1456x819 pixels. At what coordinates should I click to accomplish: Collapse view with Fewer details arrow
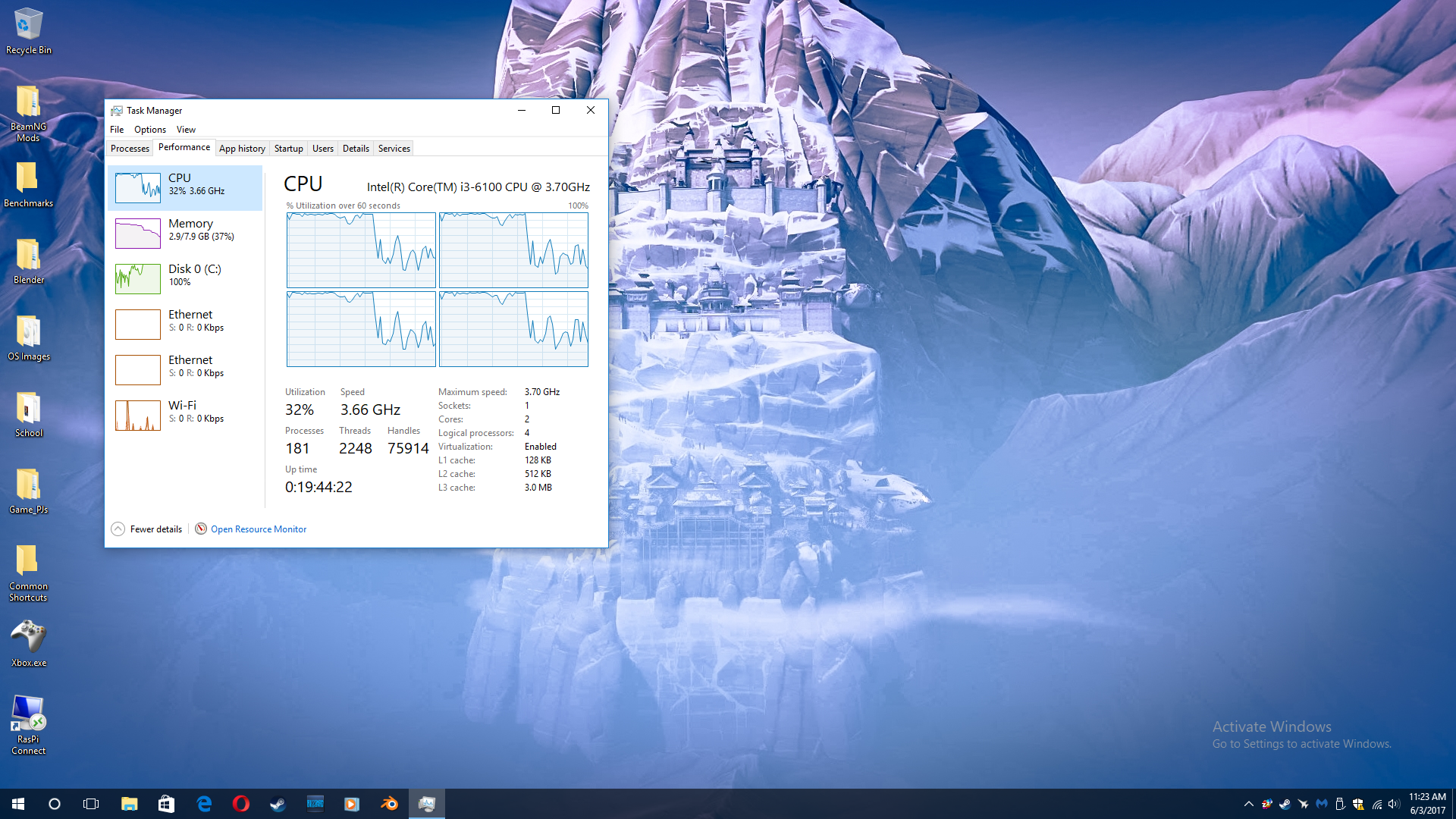tap(118, 529)
